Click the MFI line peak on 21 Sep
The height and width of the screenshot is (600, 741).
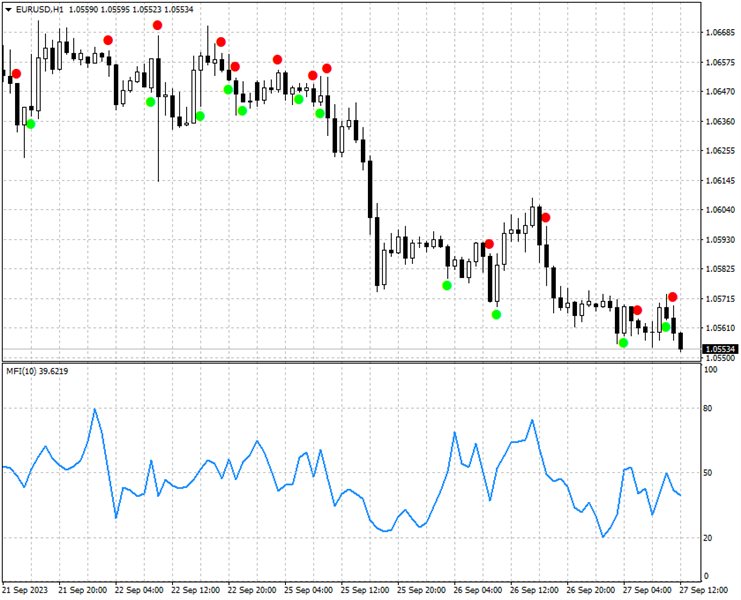[95, 409]
